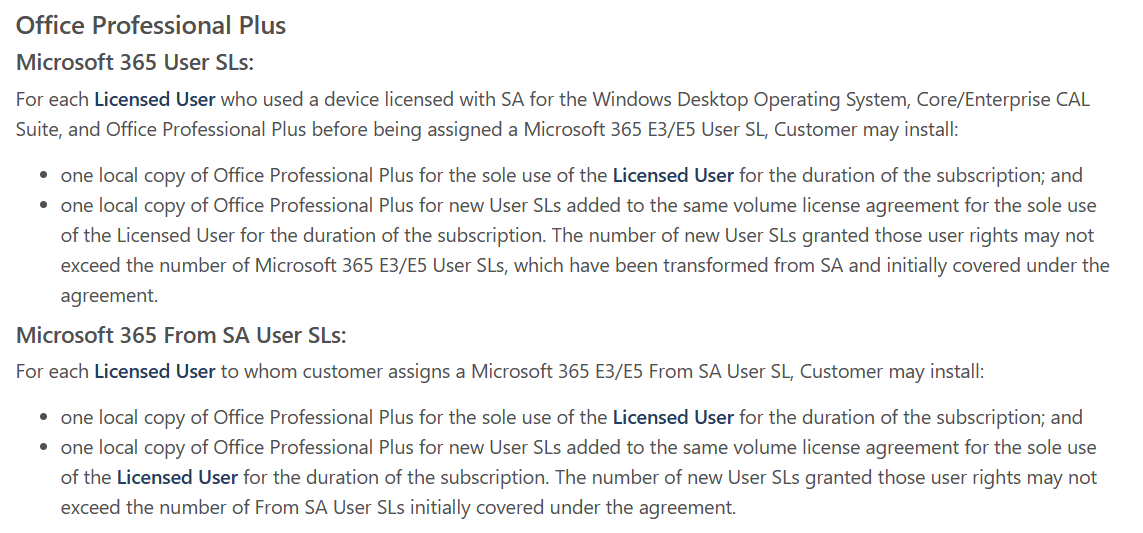
Task: Click the first bullet dot under Microsoft 365 User SLs
Action: pos(44,176)
